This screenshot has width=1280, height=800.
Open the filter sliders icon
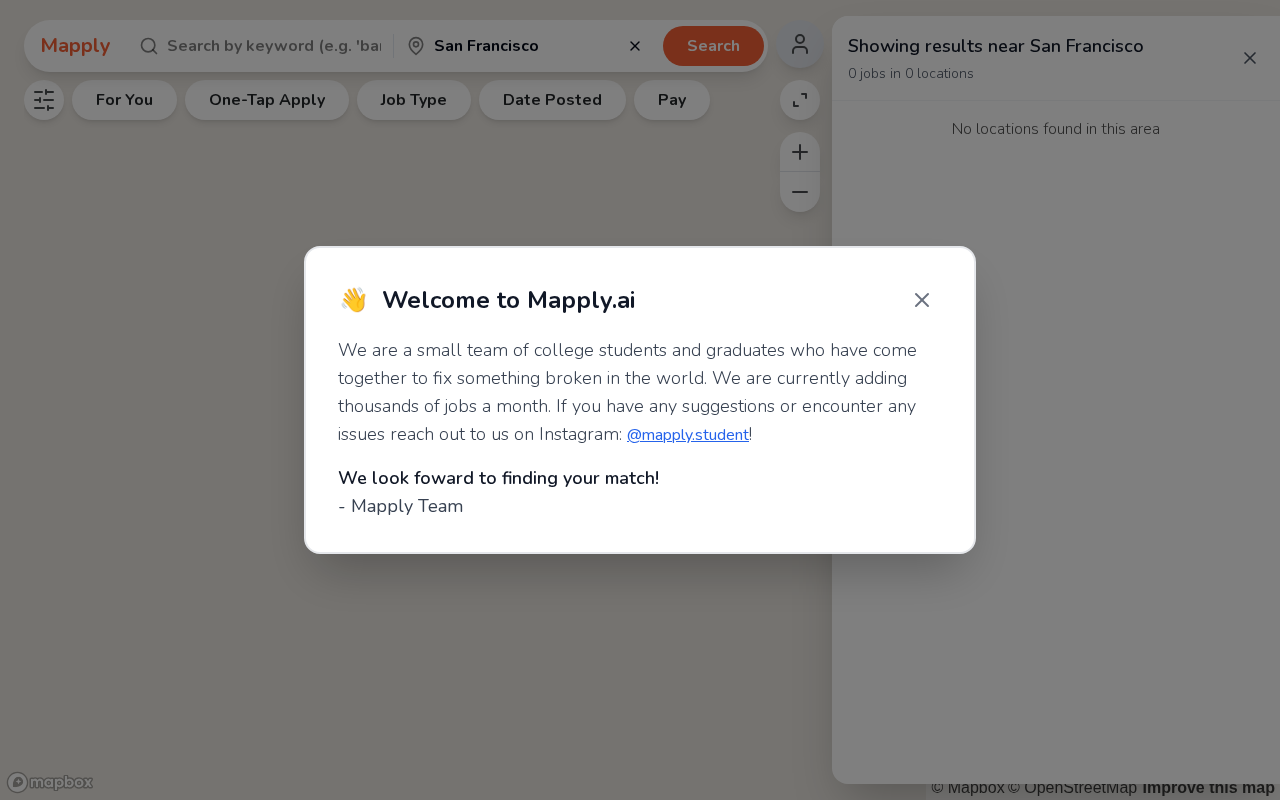click(x=44, y=100)
